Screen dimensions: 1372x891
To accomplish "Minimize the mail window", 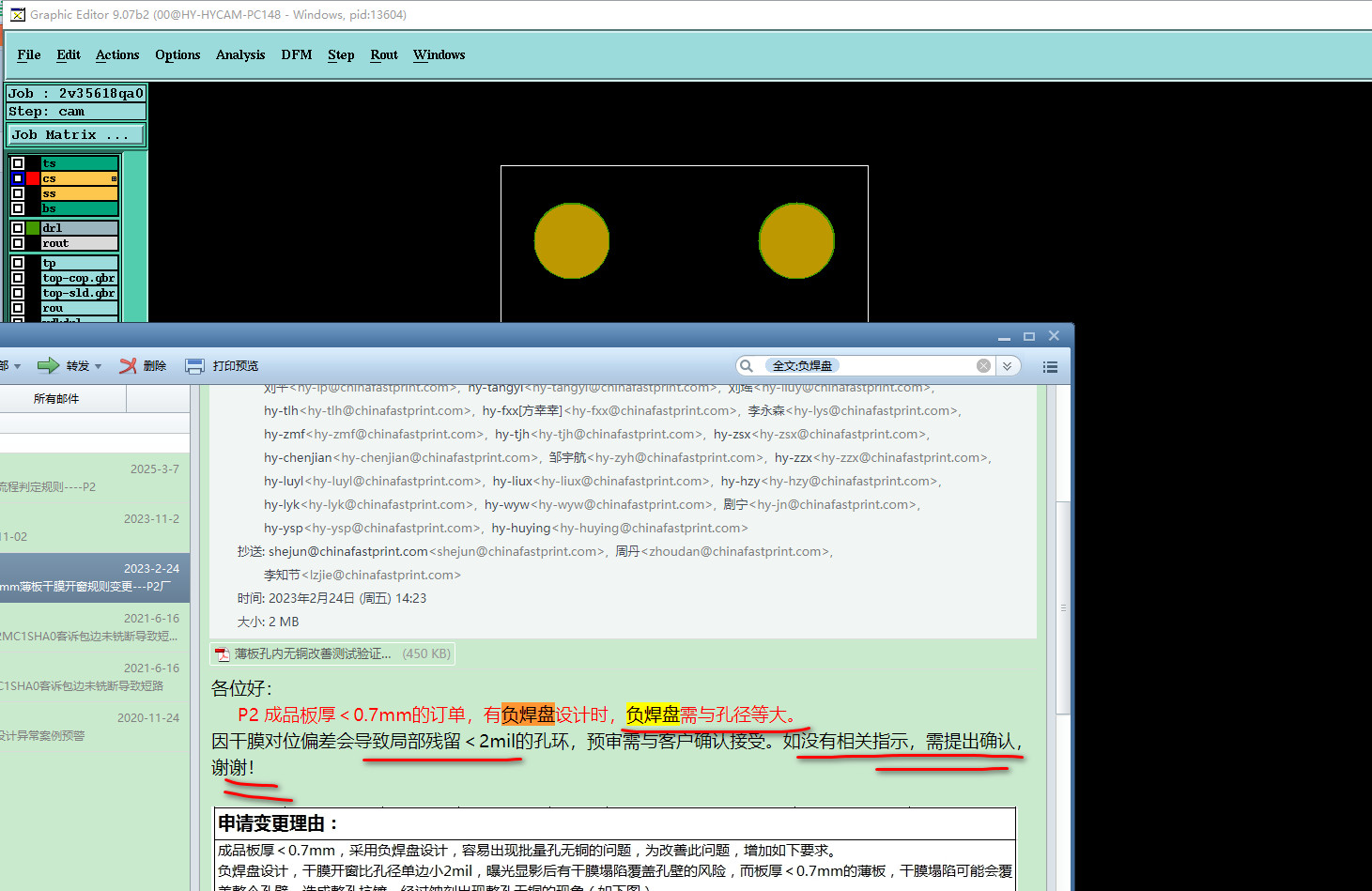I will tap(1004, 337).
